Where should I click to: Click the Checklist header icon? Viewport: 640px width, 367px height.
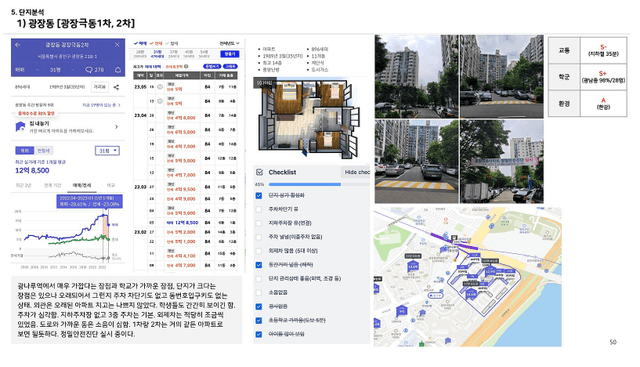pyautogui.click(x=259, y=172)
